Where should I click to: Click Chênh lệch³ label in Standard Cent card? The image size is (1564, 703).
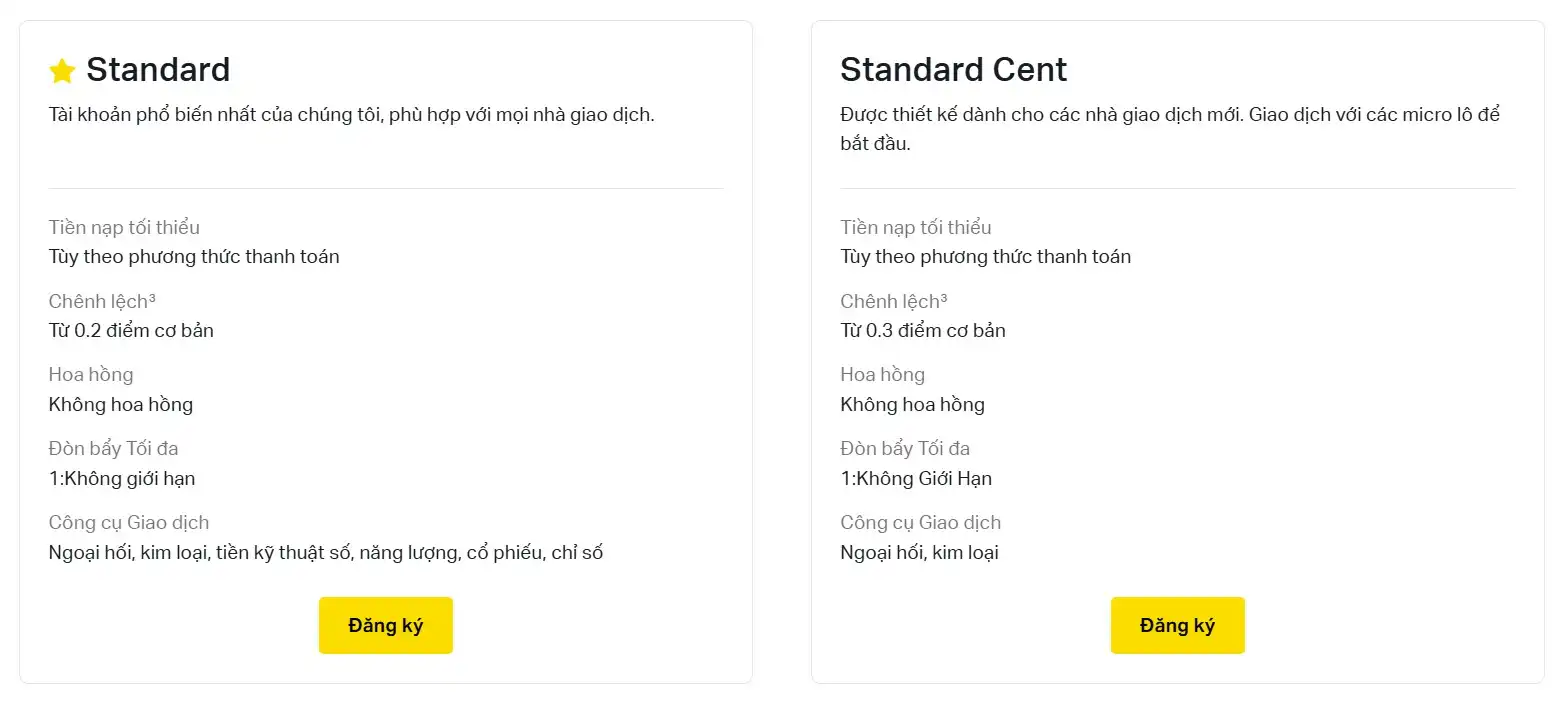point(894,301)
